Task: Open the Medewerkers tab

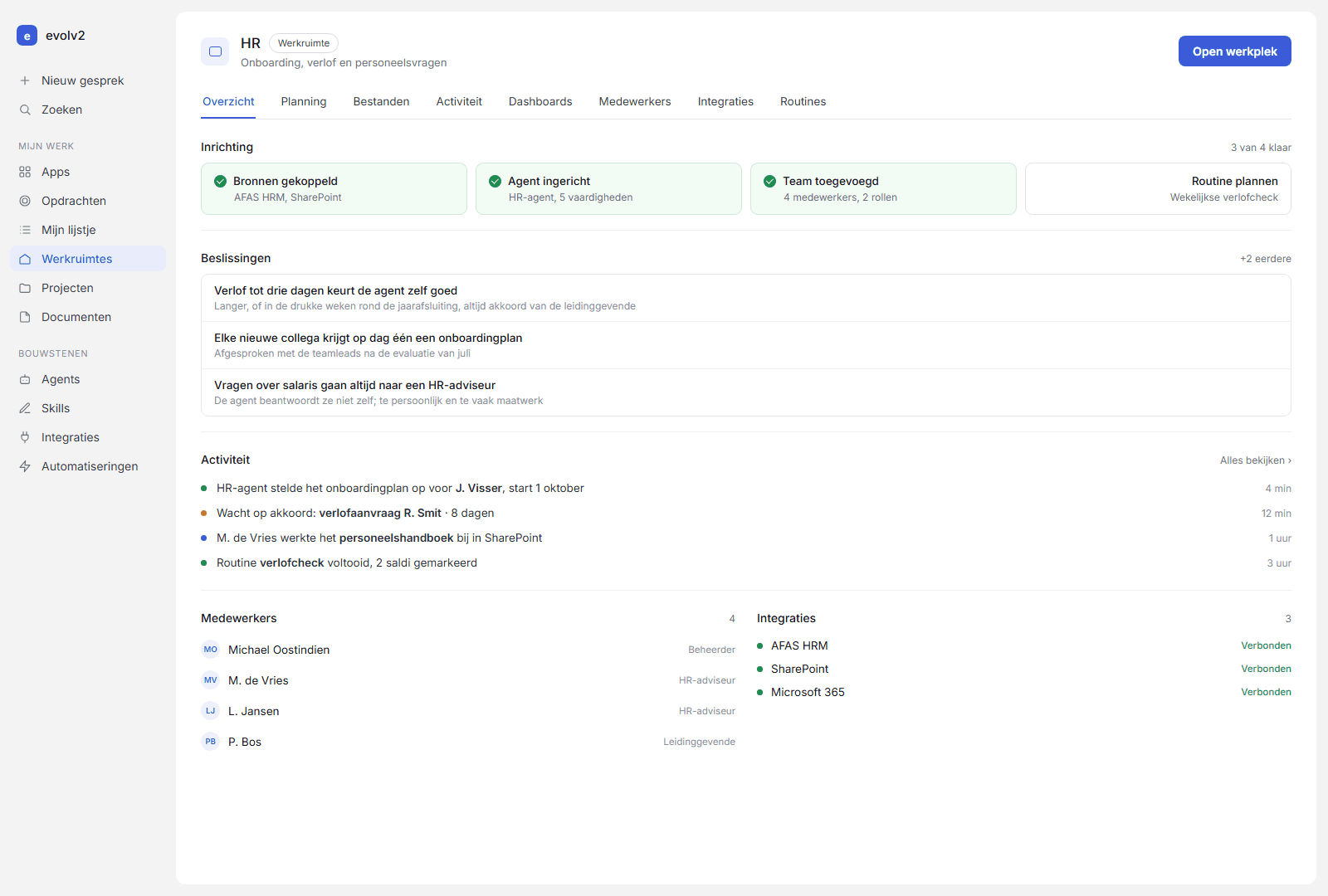Action: tap(635, 101)
